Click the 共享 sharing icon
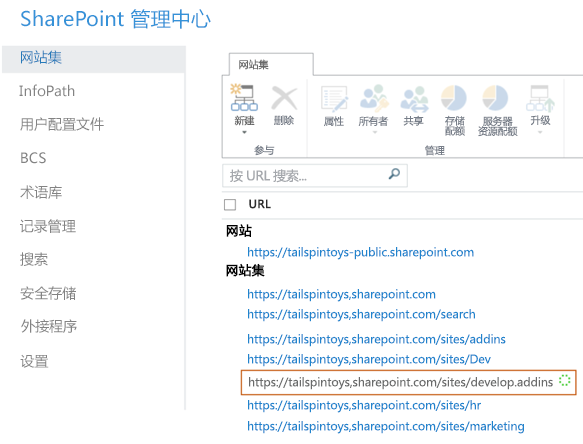The image size is (583, 444). point(414,99)
